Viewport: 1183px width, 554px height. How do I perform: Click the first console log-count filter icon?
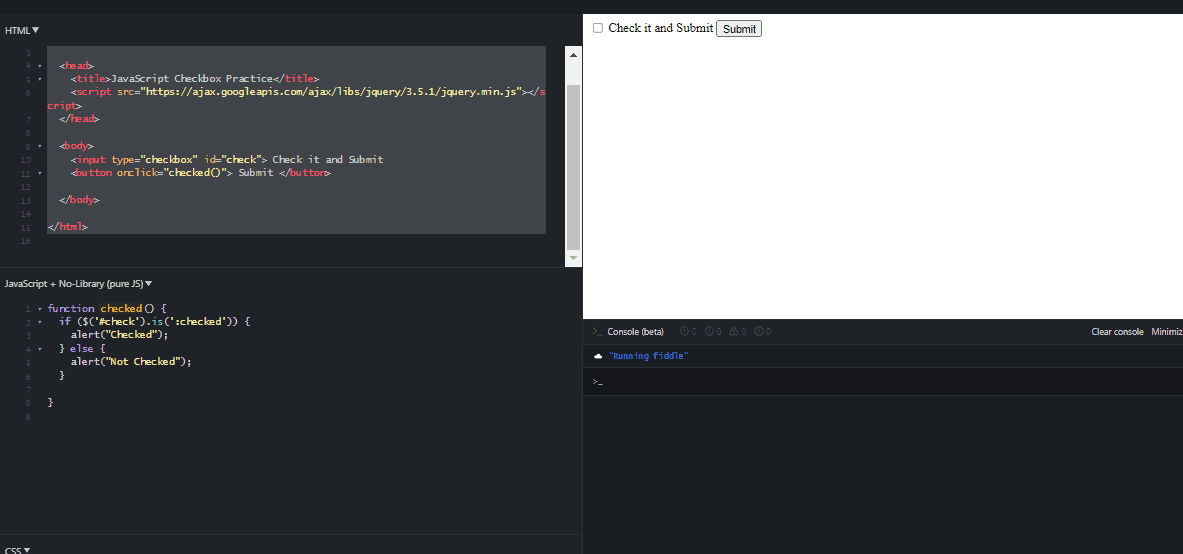pos(684,331)
